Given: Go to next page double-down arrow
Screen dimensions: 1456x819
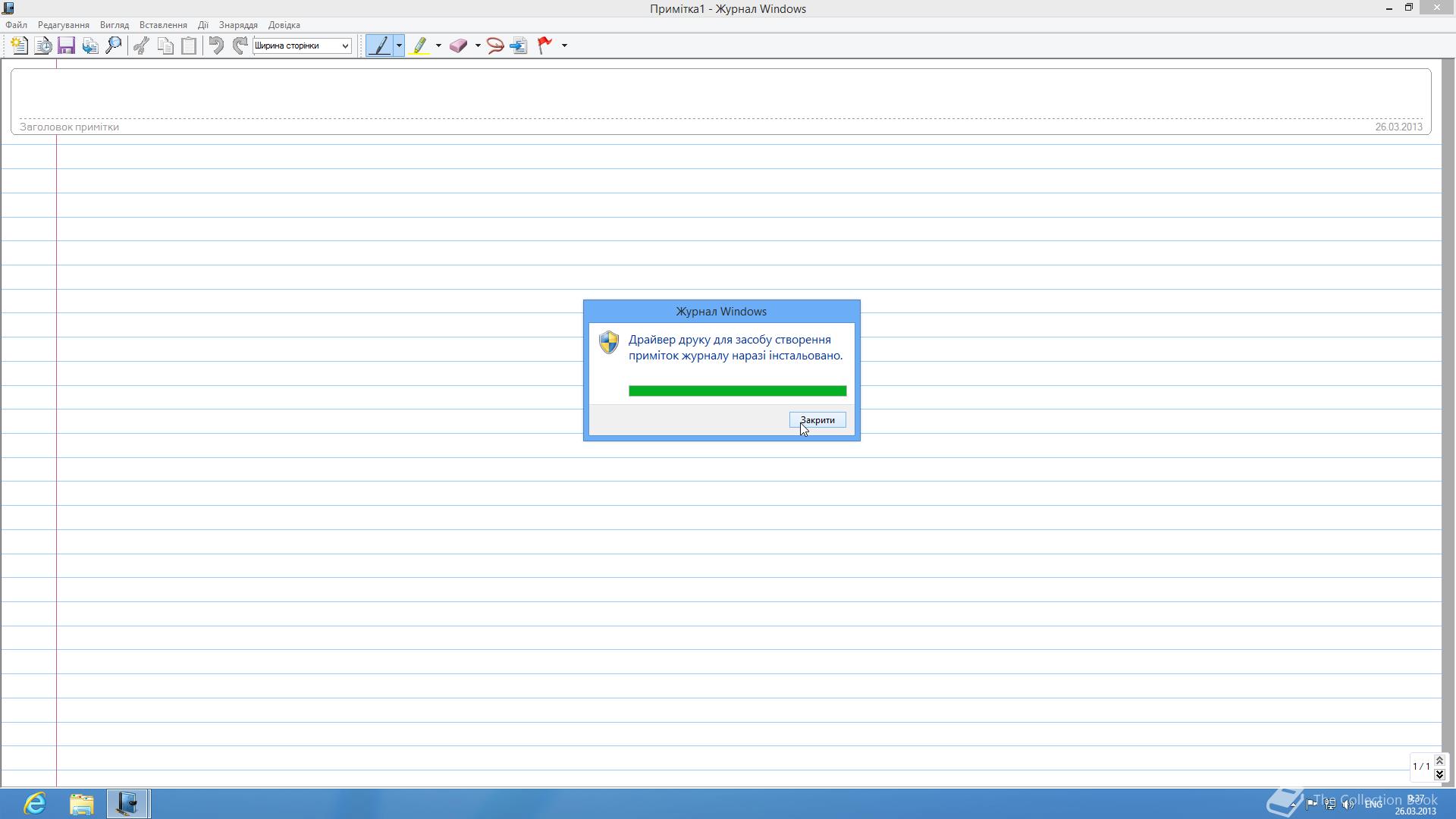Looking at the screenshot, I should click(x=1439, y=773).
